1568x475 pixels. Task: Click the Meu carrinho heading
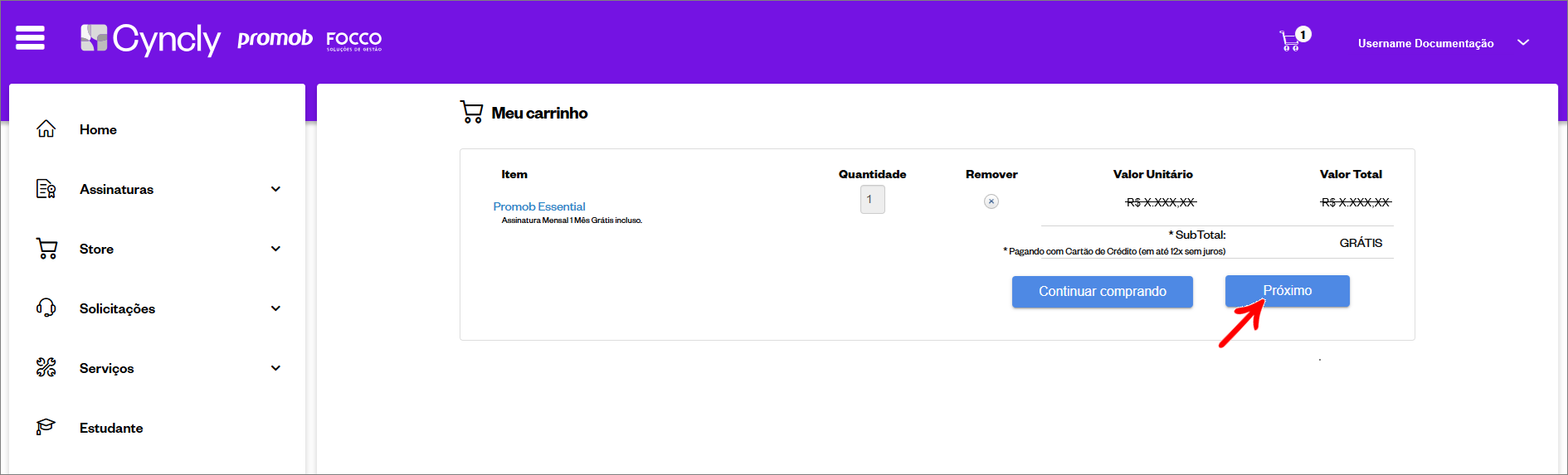539,113
